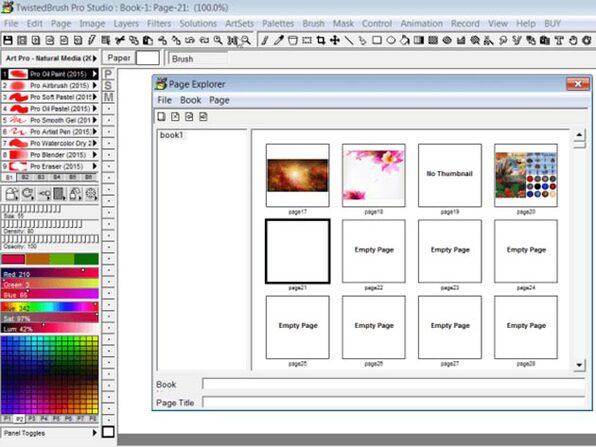Toggle the P button beside brush list
Screen dimensions: 596x447
click(108, 74)
